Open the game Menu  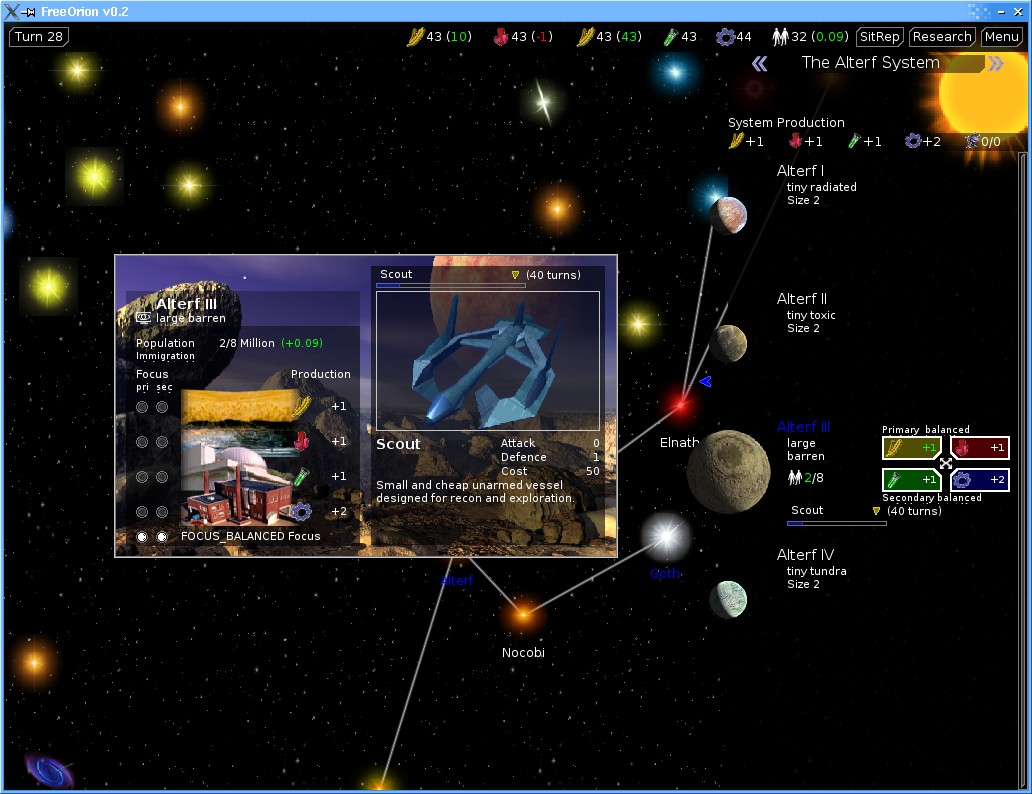tap(1001, 37)
